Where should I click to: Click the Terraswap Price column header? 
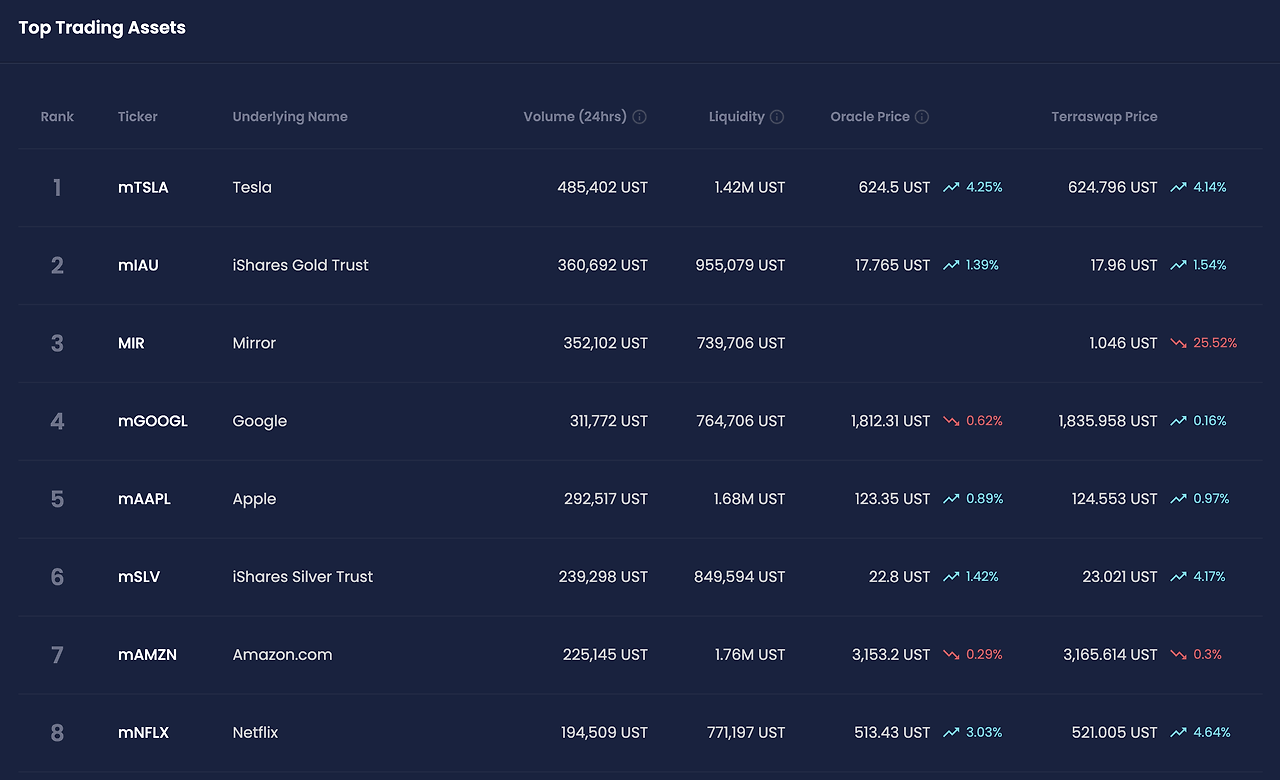pyautogui.click(x=1104, y=117)
